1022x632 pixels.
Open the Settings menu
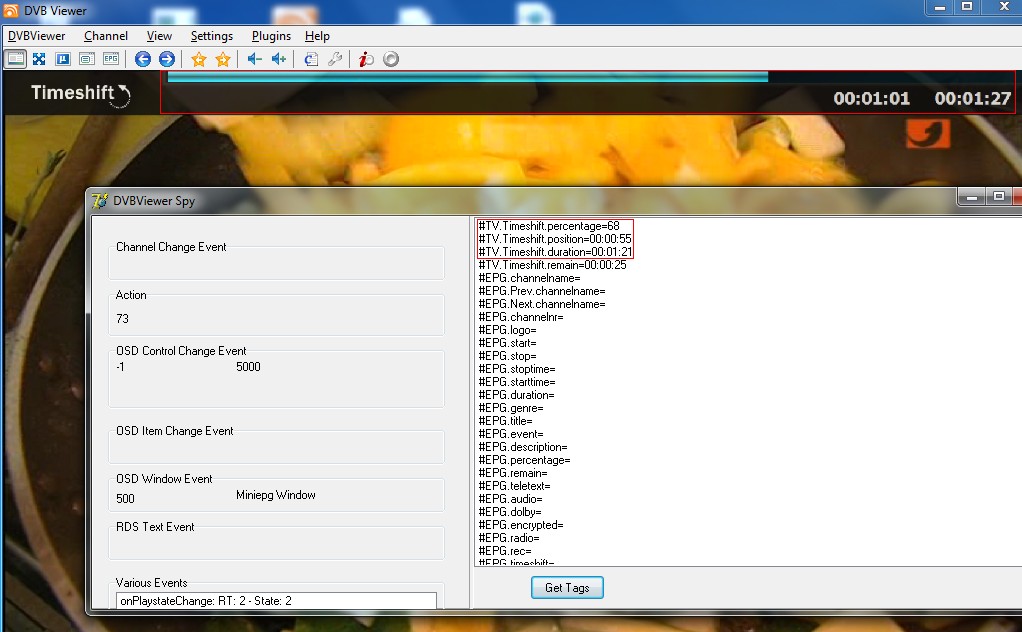point(211,36)
